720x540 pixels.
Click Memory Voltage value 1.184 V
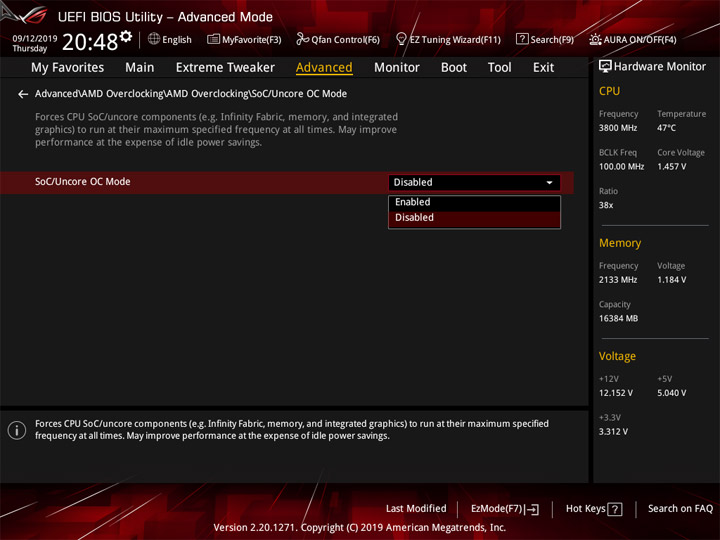(x=672, y=280)
